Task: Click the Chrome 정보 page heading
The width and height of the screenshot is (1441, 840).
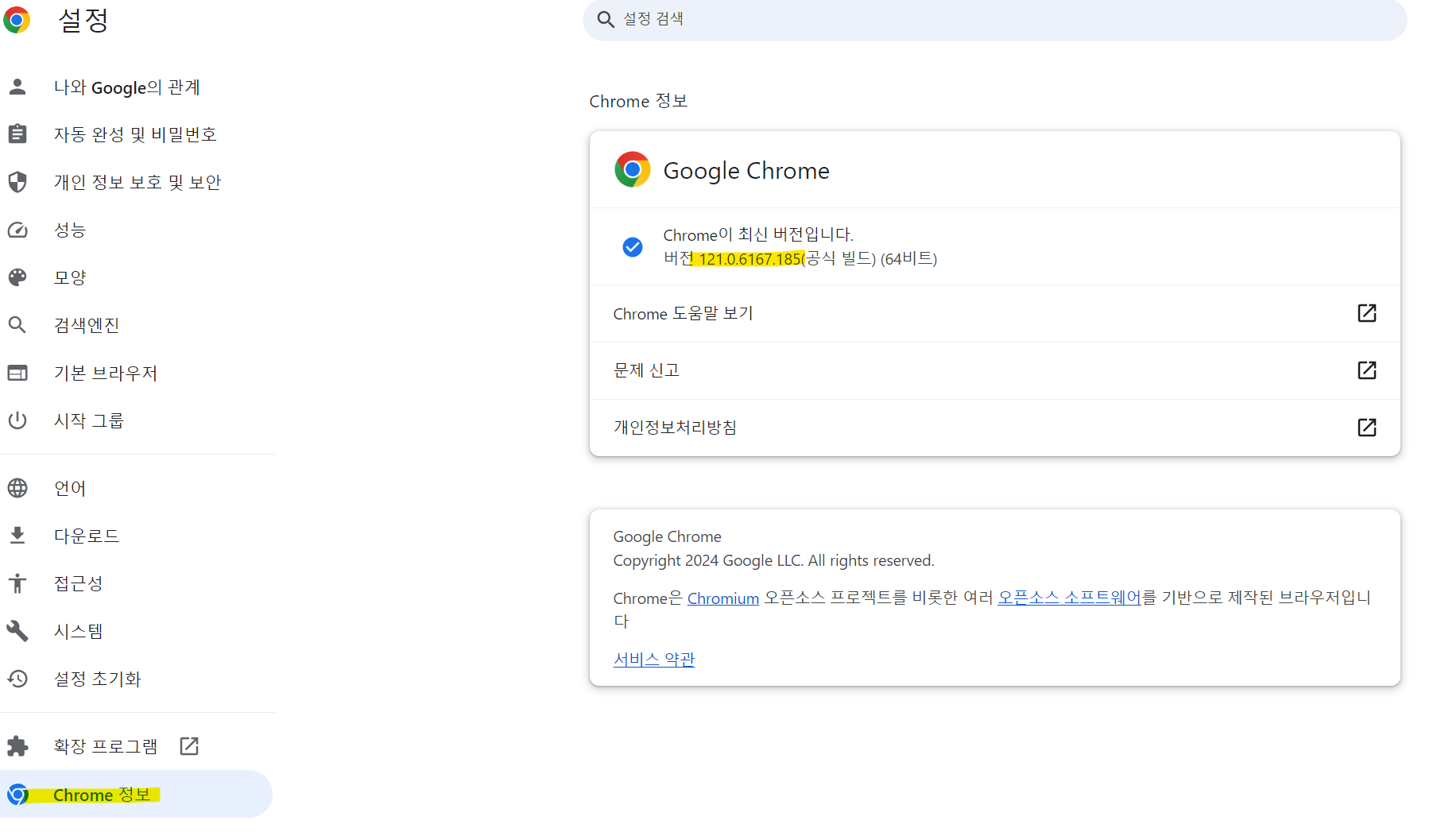Action: [638, 101]
